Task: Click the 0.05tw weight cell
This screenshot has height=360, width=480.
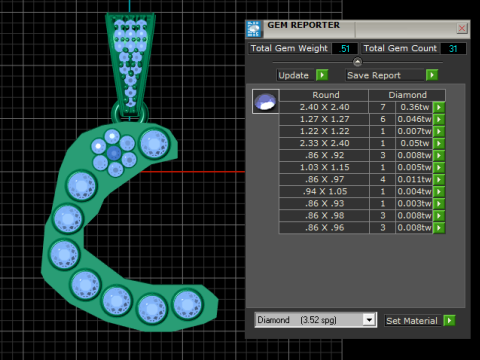Action: (414, 143)
